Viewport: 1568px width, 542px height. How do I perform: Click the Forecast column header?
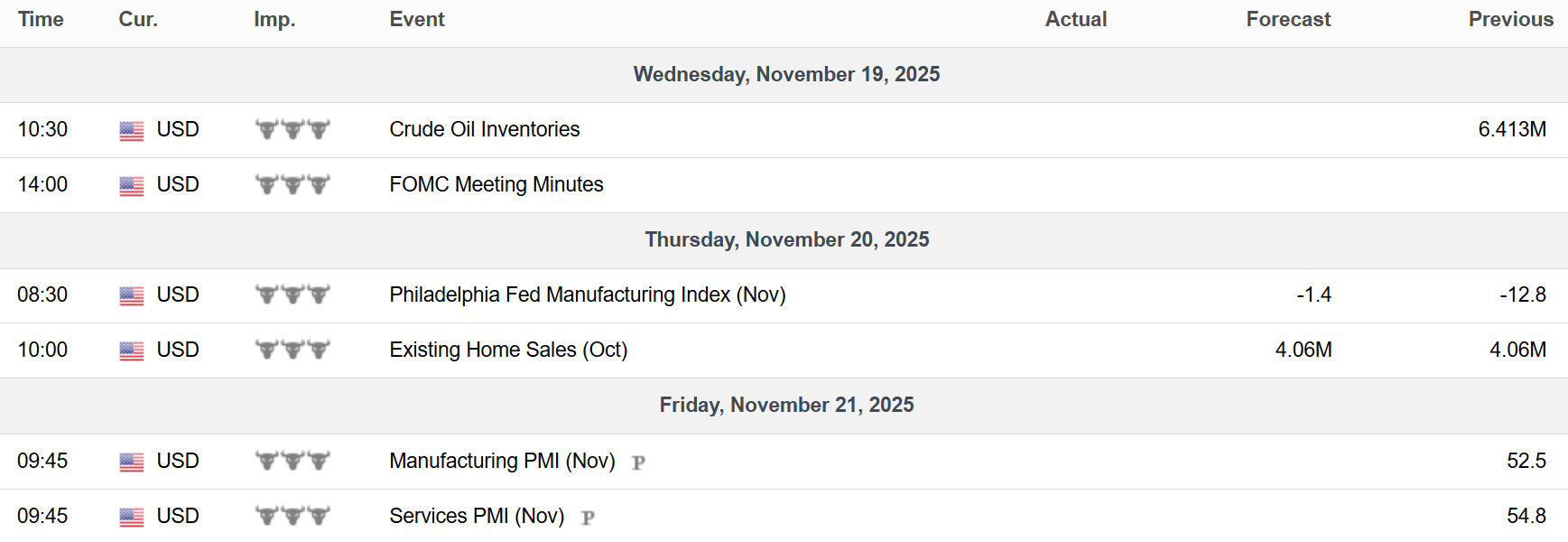point(1288,19)
